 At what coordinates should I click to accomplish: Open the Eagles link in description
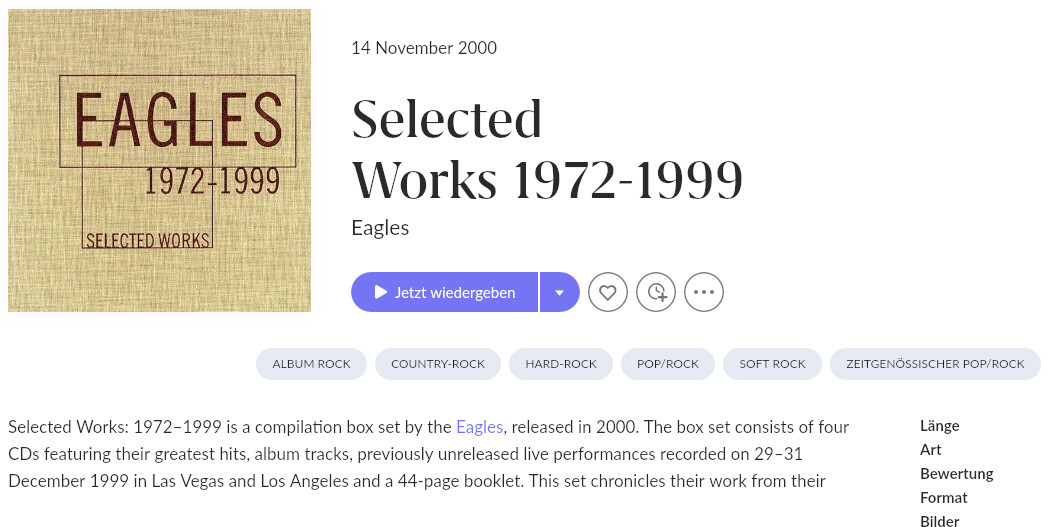tap(479, 427)
